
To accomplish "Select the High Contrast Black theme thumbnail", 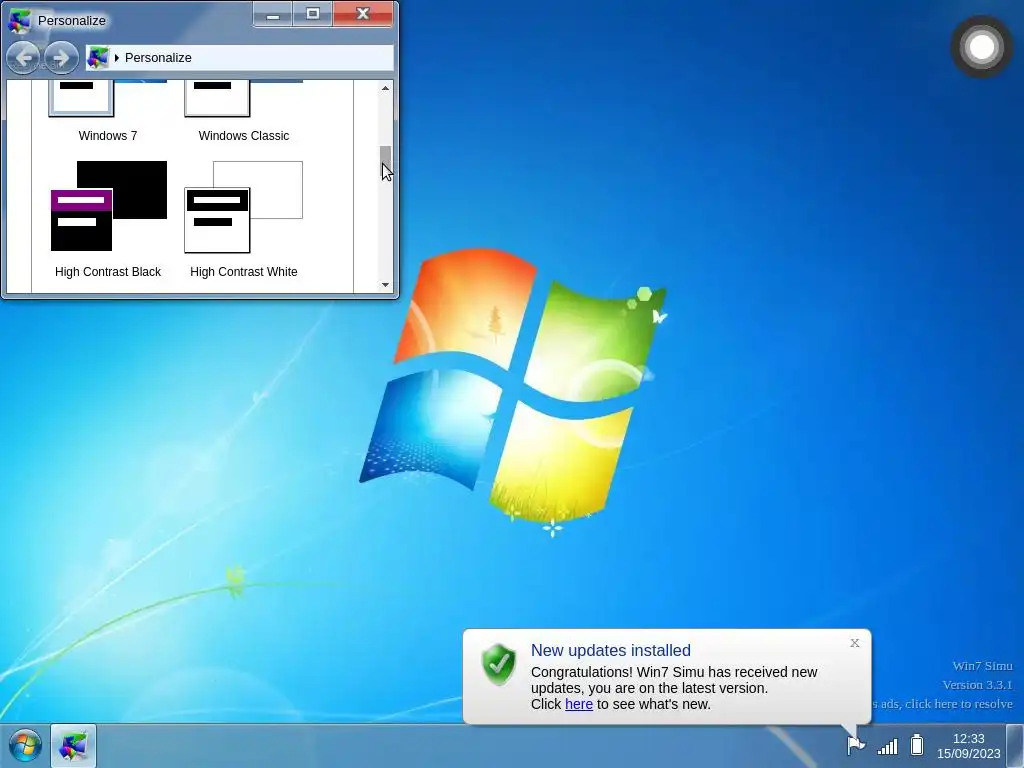I will point(108,206).
